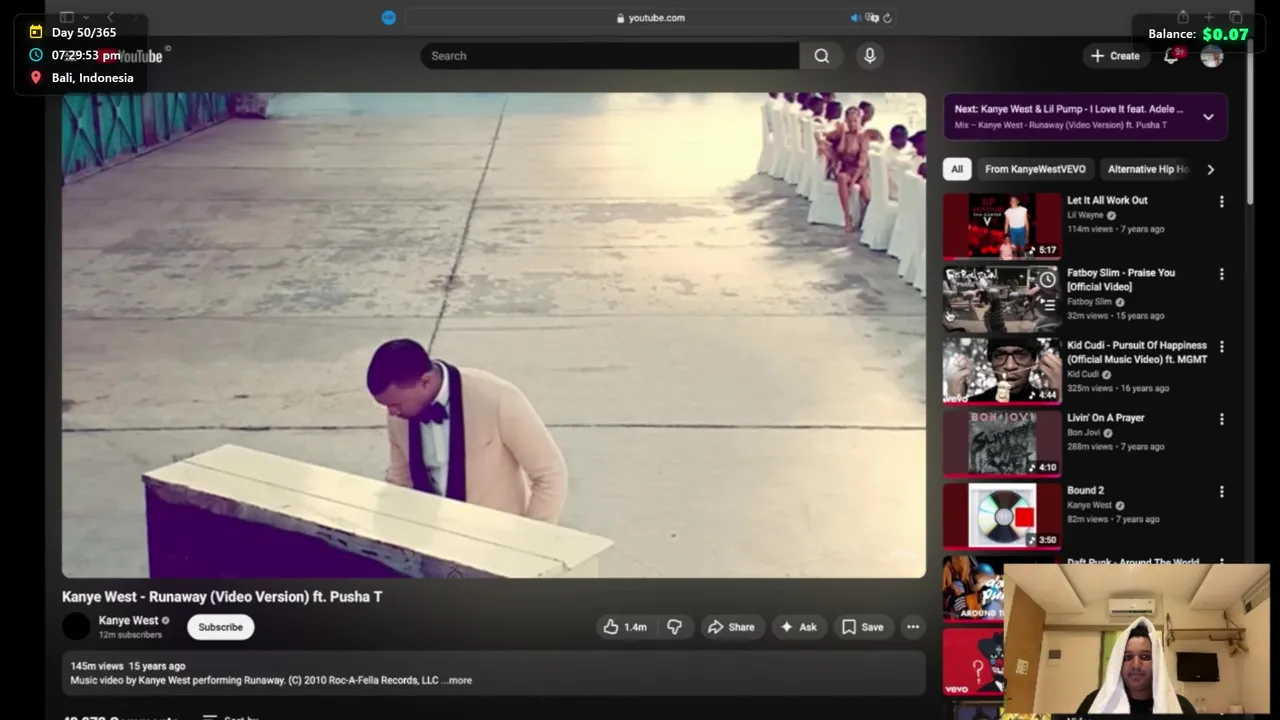Open the Fatboy Slim Praise You title

click(1121, 279)
